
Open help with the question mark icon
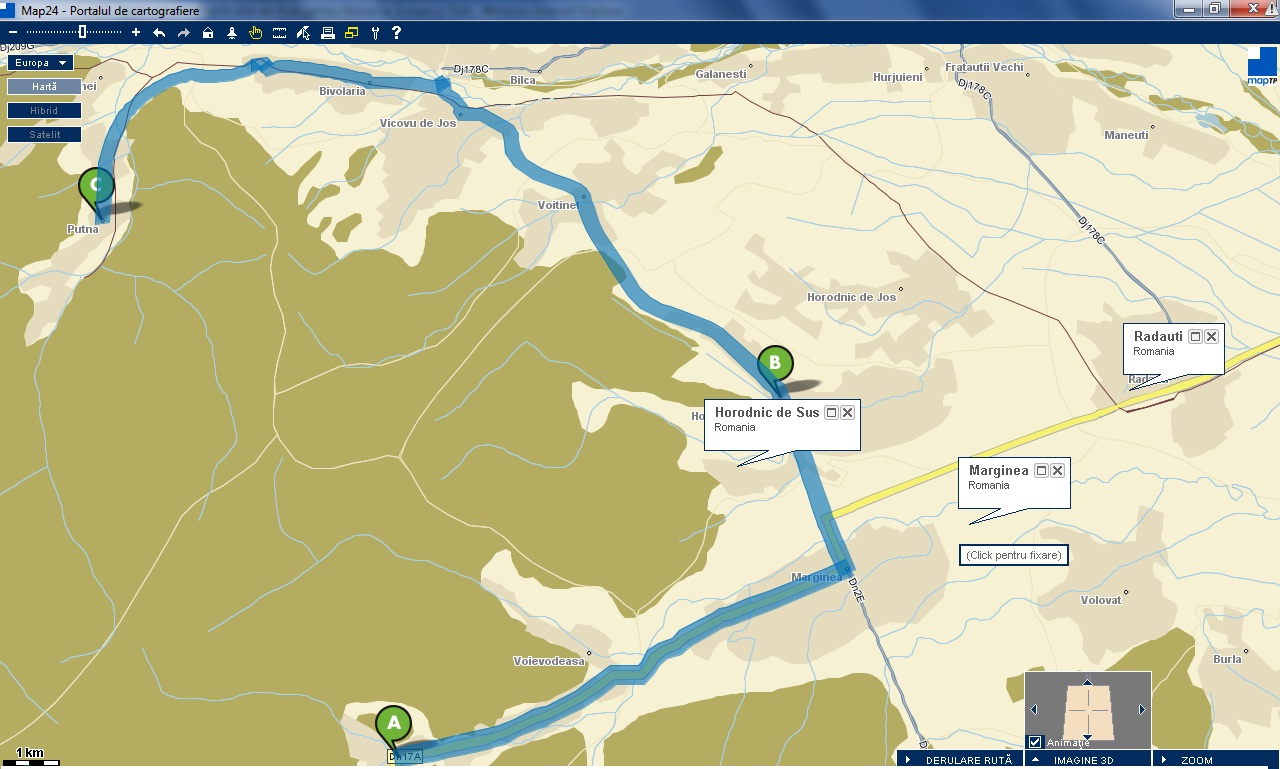(x=397, y=33)
